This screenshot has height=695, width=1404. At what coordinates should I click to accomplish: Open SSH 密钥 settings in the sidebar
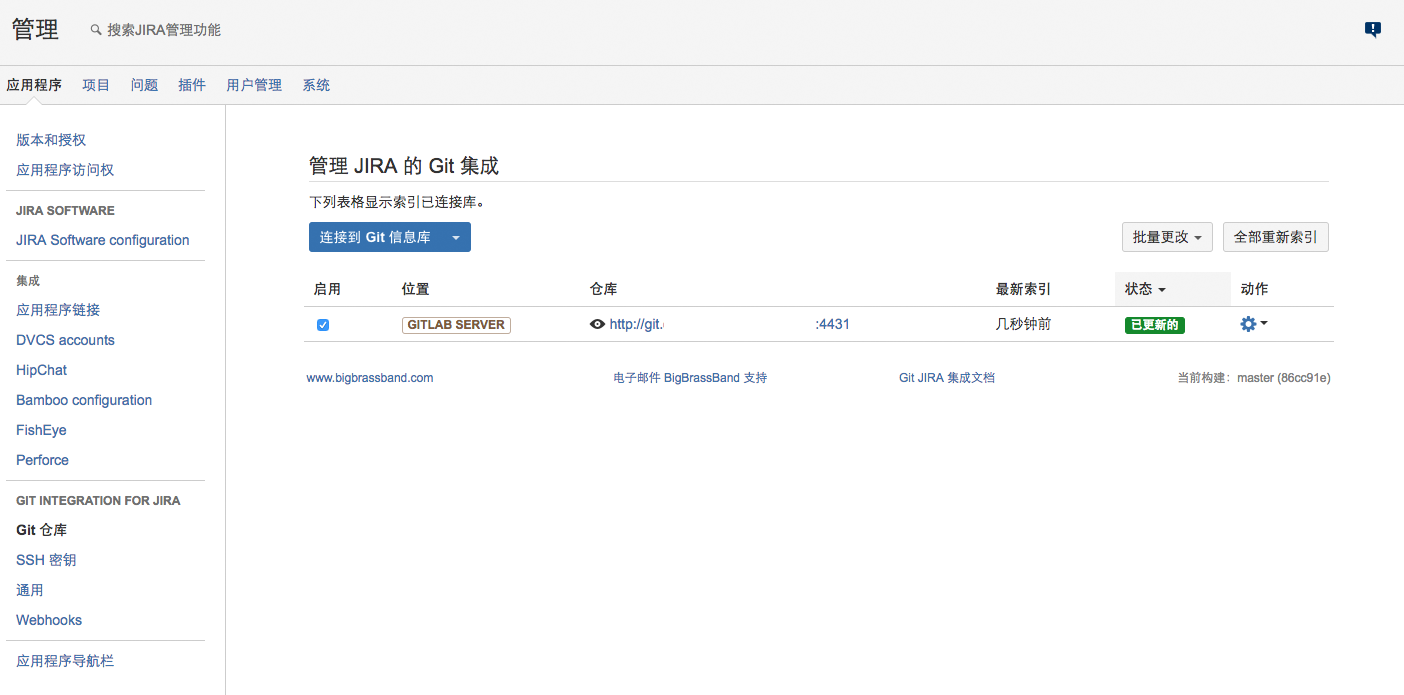[44, 560]
